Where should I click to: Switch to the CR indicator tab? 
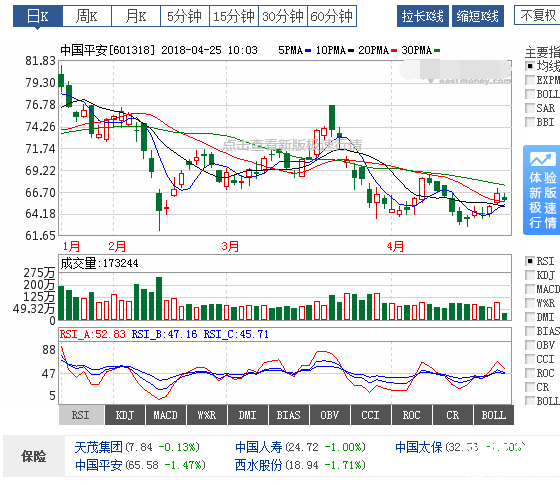pos(452,415)
